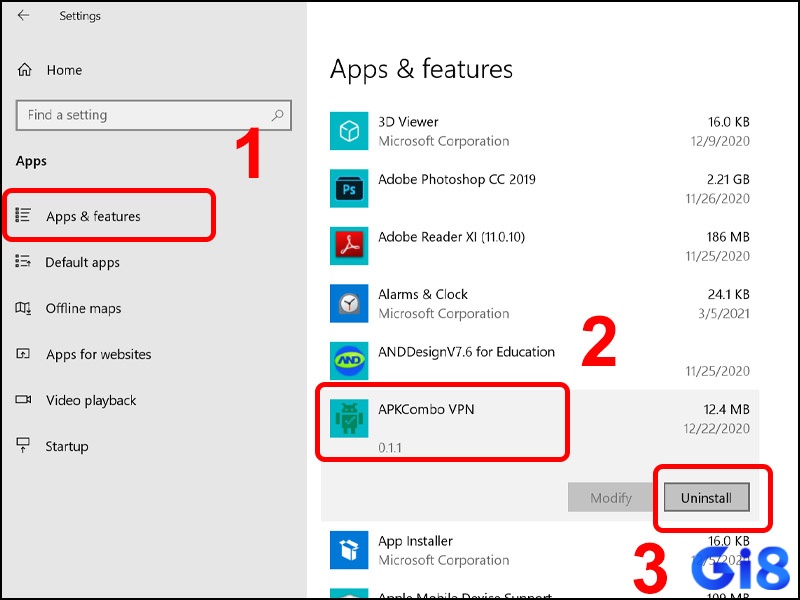Focus the Find a setting search box
The image size is (800, 600).
[x=154, y=115]
